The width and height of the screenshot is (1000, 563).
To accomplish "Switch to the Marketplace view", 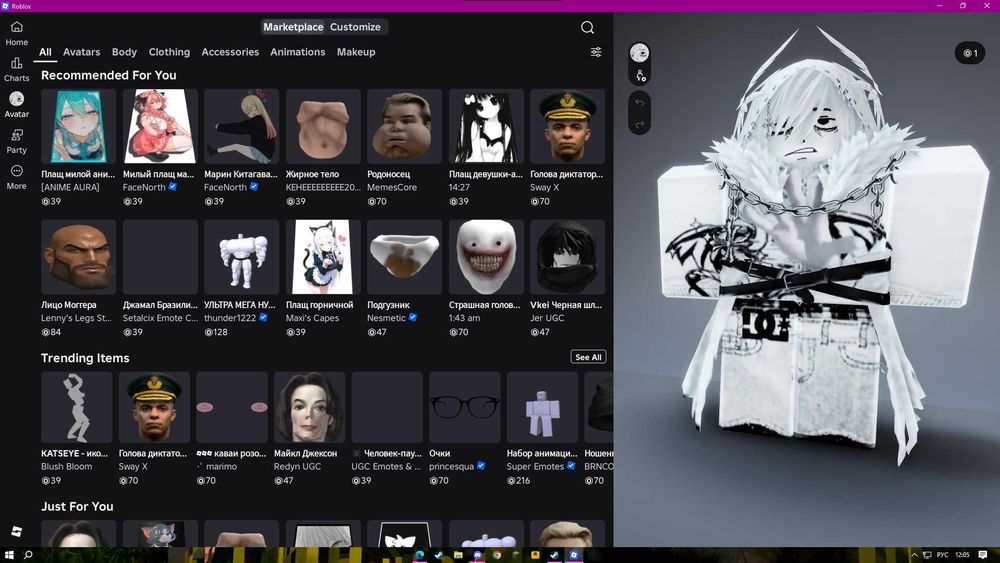I will pos(293,27).
